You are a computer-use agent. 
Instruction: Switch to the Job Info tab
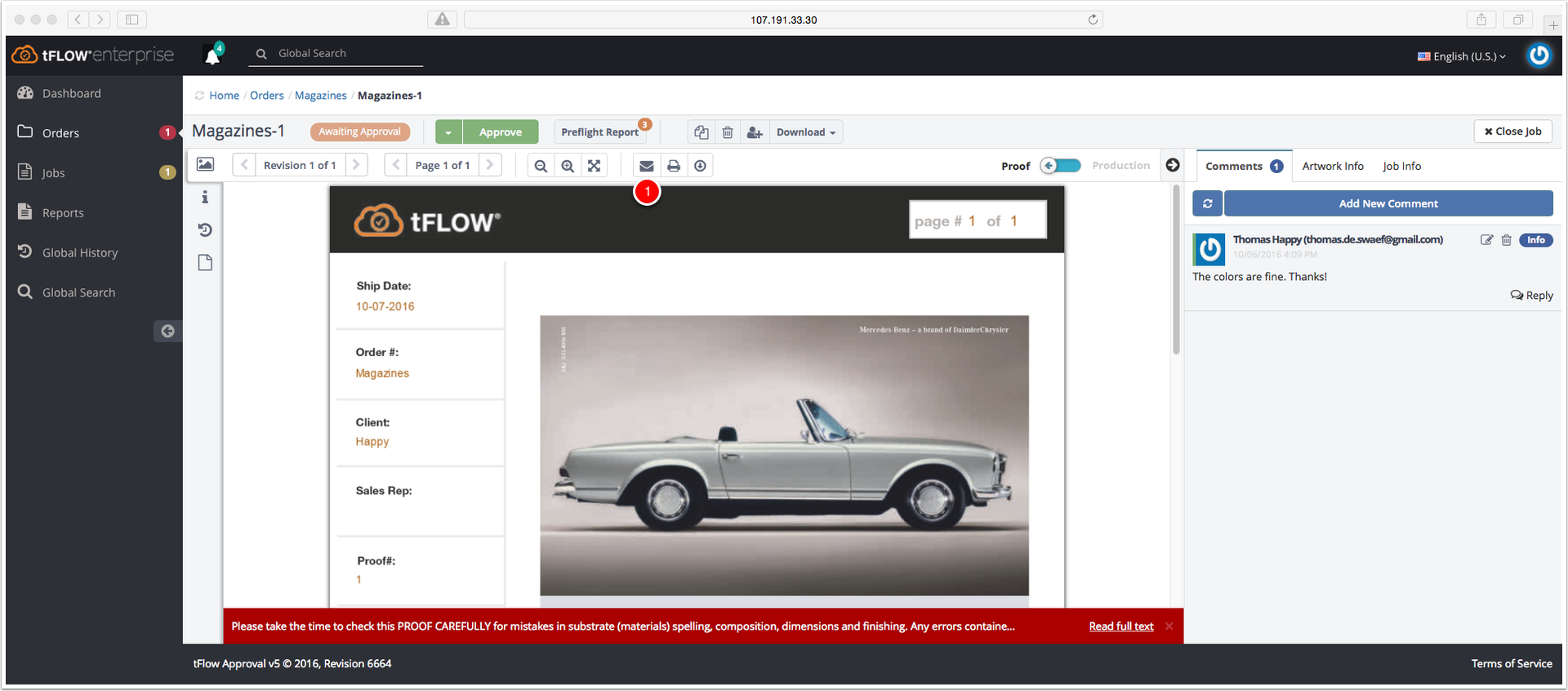point(1401,166)
